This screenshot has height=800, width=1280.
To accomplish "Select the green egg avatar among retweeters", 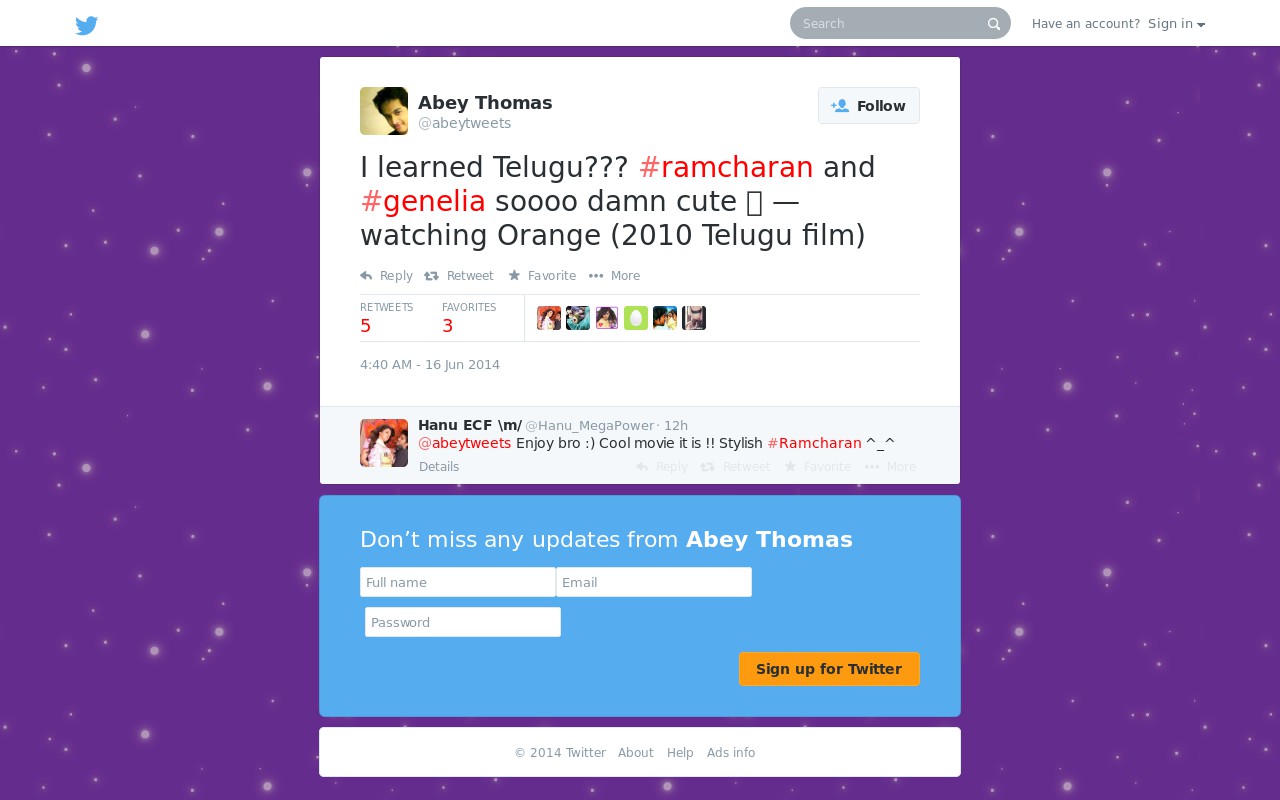I will [636, 318].
